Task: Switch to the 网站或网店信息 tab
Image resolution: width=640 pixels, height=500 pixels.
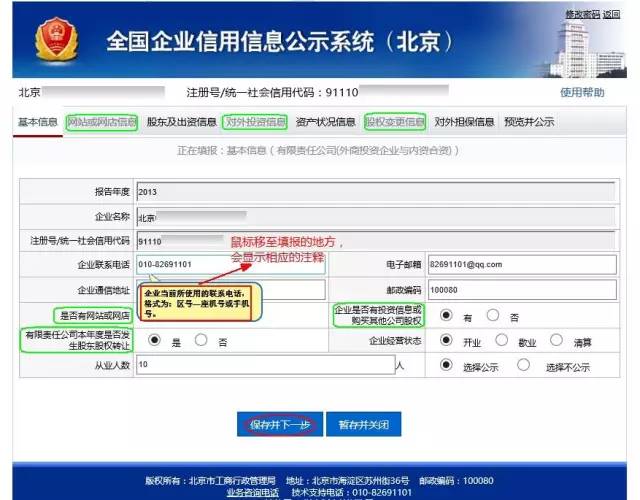Action: tap(102, 122)
